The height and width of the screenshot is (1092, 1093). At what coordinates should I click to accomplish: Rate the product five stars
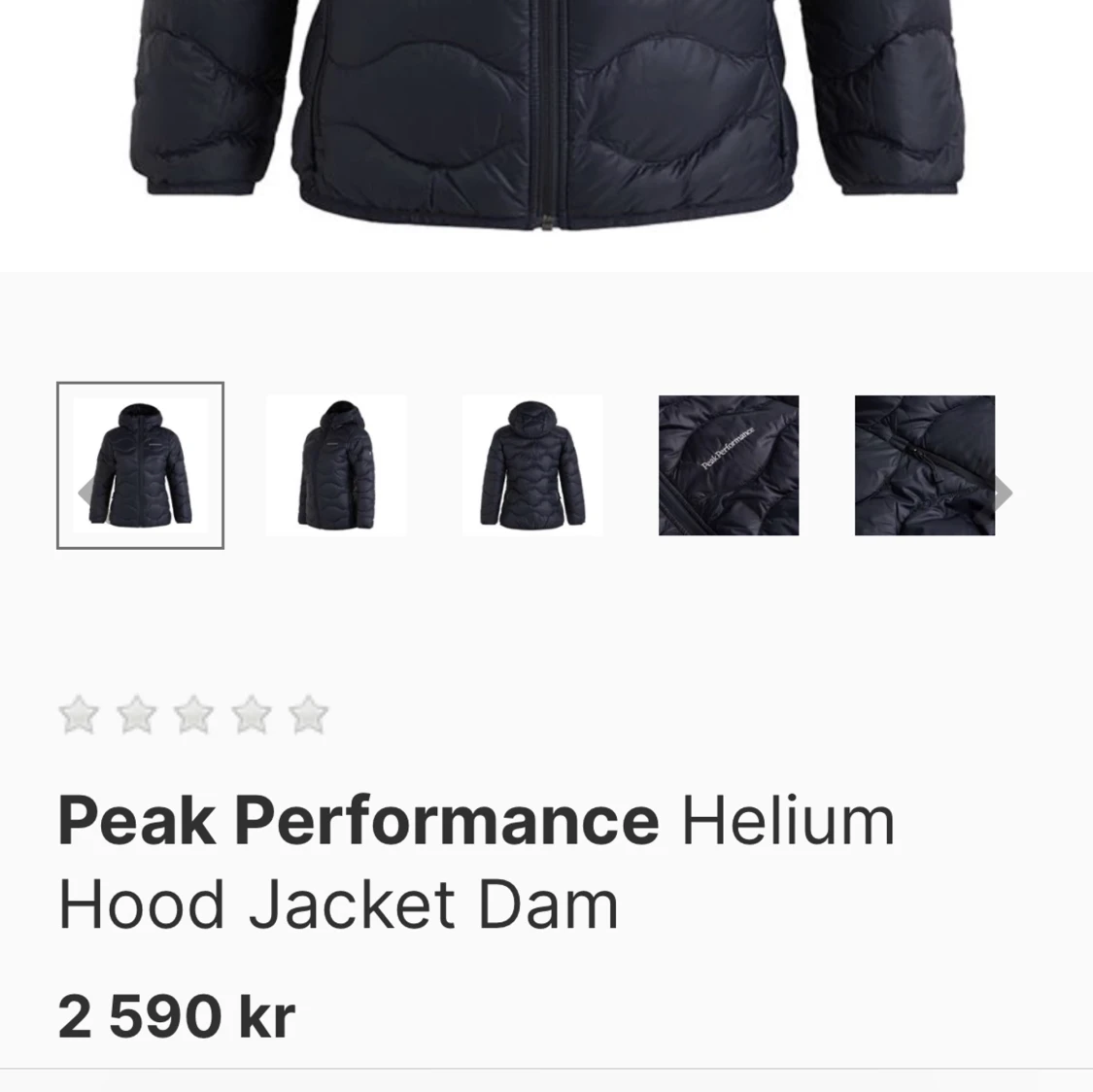(308, 714)
